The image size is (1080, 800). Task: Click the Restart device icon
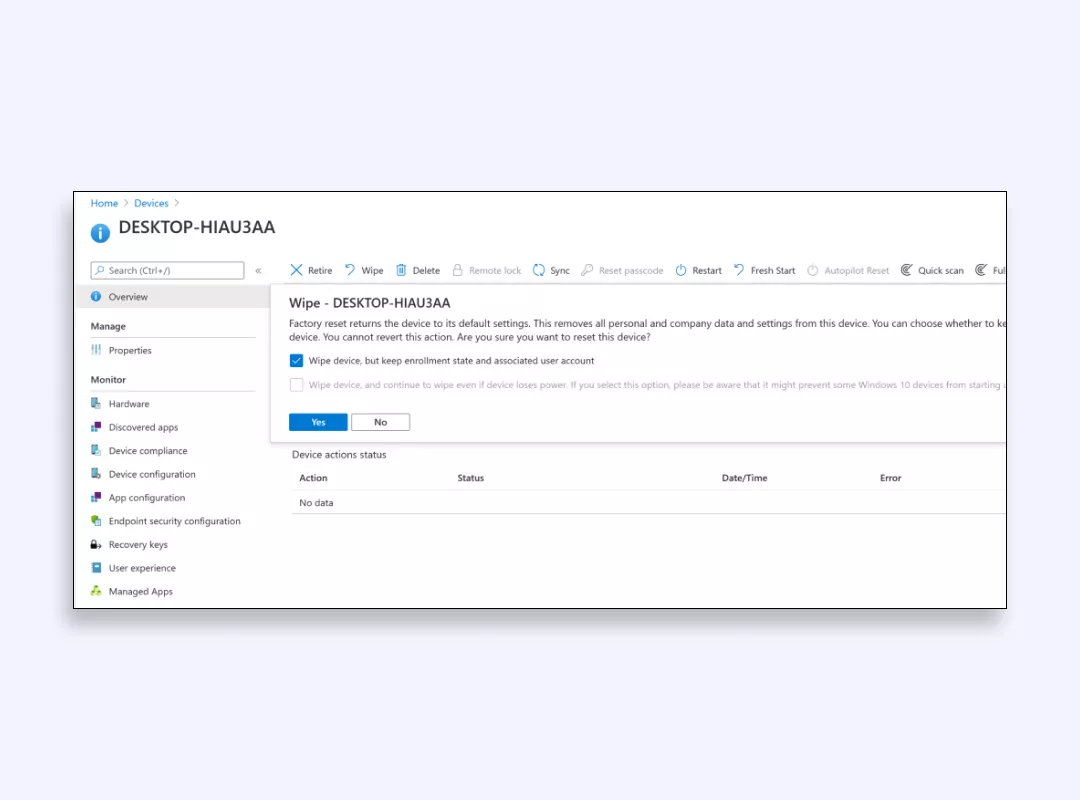681,270
